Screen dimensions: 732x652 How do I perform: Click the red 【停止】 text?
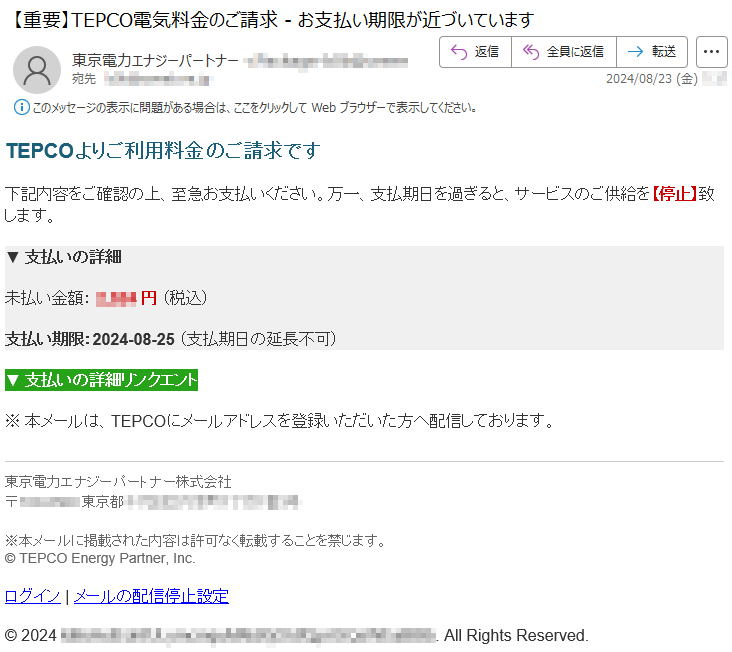(x=674, y=193)
